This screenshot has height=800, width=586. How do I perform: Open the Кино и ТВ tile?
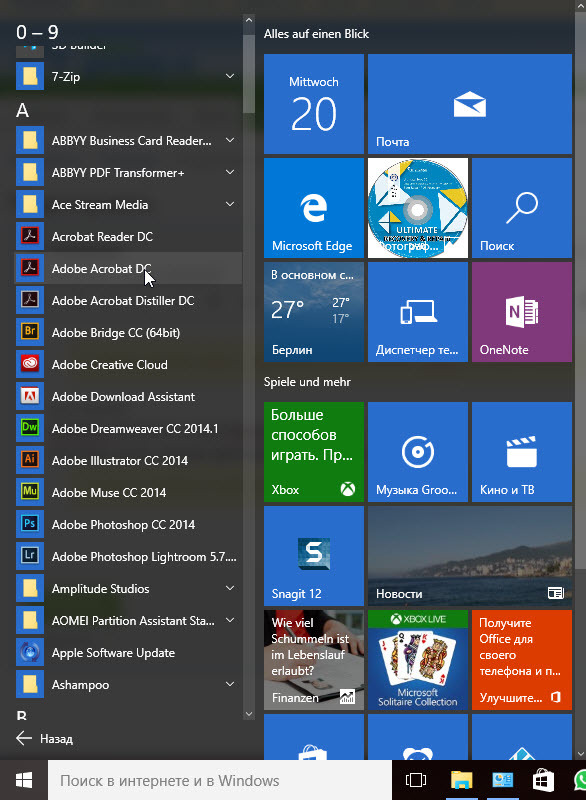coord(522,452)
